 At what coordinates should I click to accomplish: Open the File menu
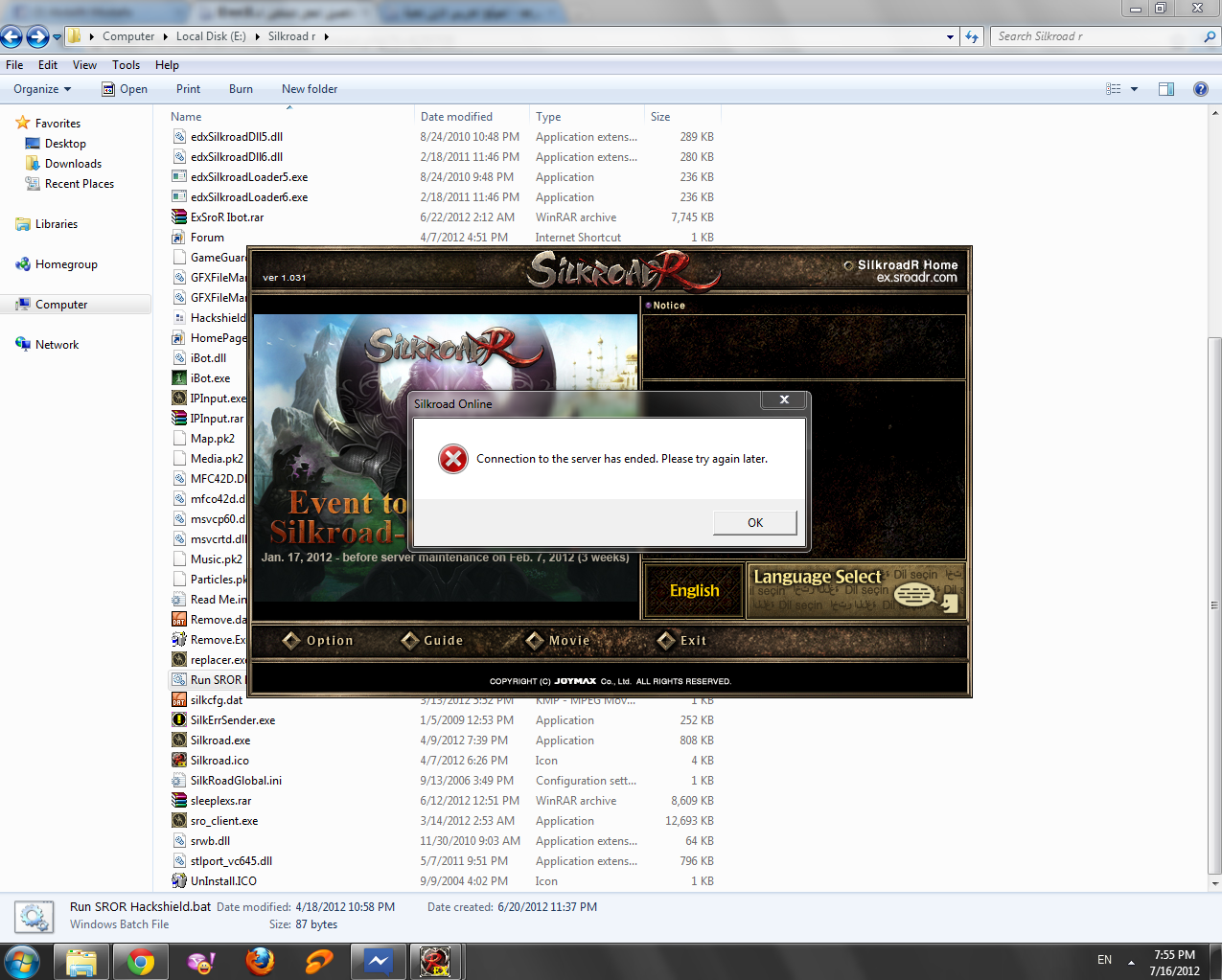coord(14,65)
